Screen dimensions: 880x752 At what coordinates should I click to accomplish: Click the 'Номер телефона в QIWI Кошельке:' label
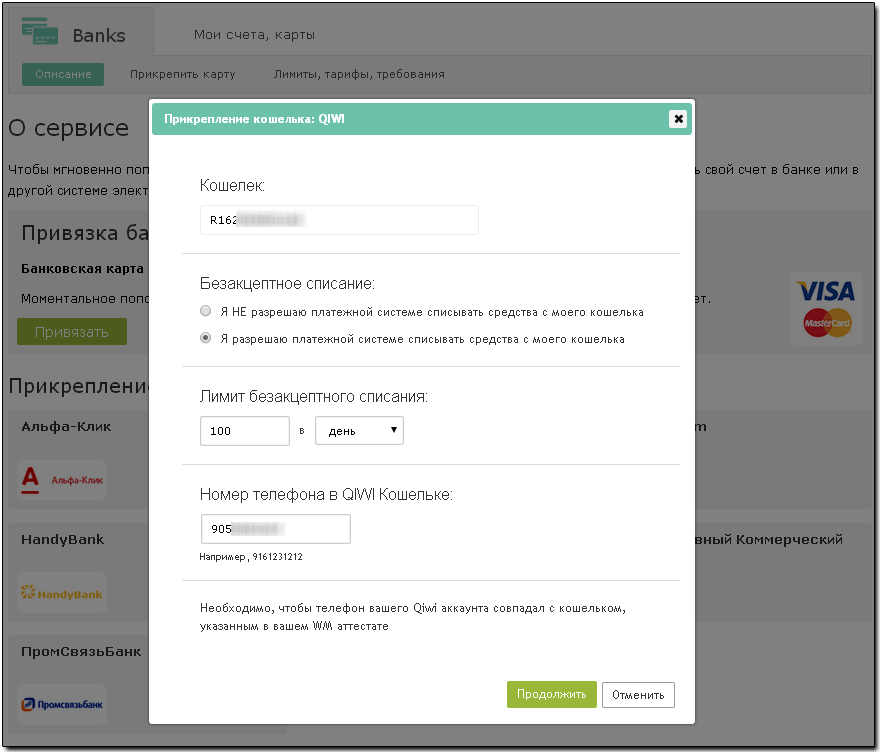[326, 494]
